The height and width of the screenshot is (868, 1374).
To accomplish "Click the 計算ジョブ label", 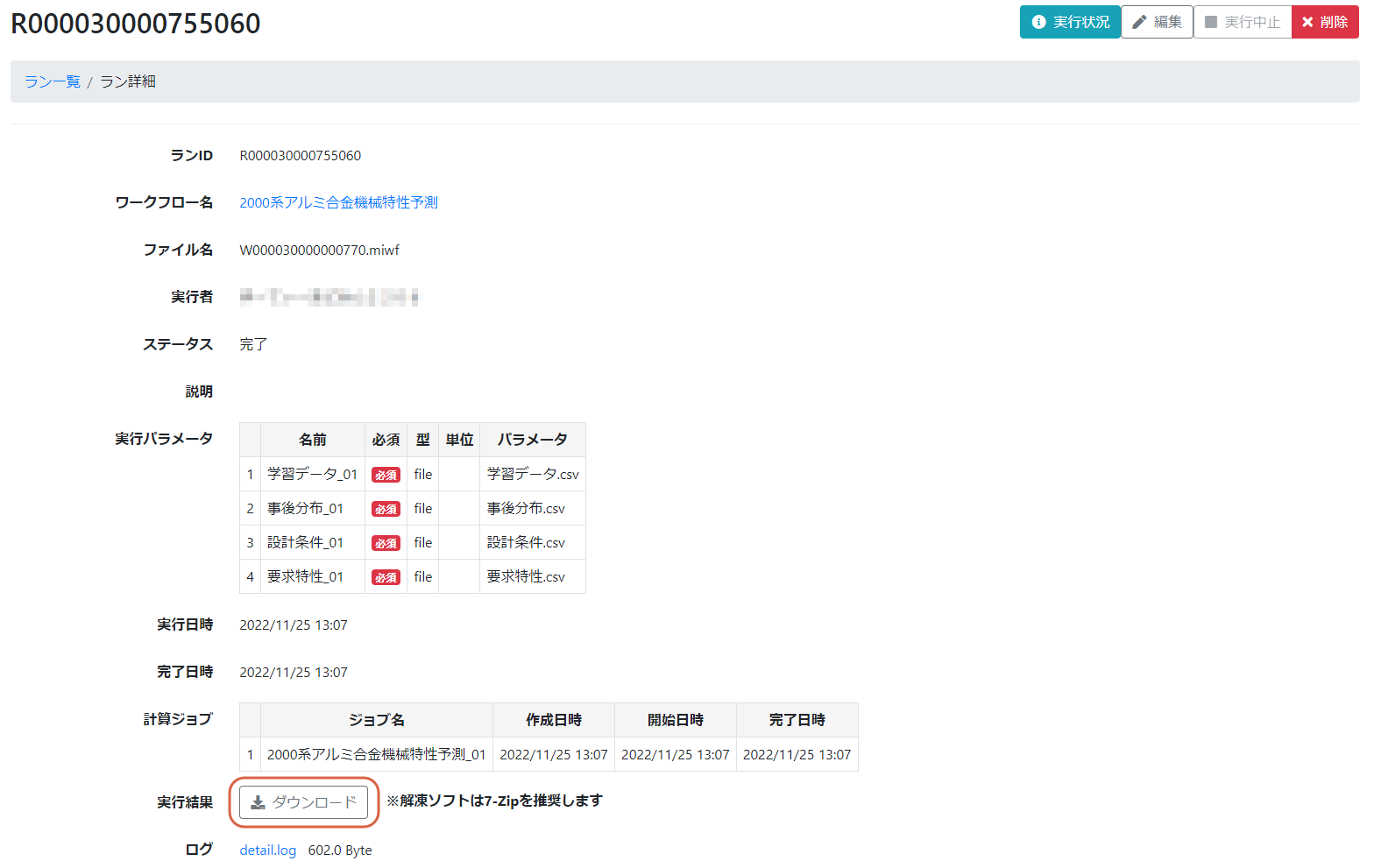I will click(178, 719).
